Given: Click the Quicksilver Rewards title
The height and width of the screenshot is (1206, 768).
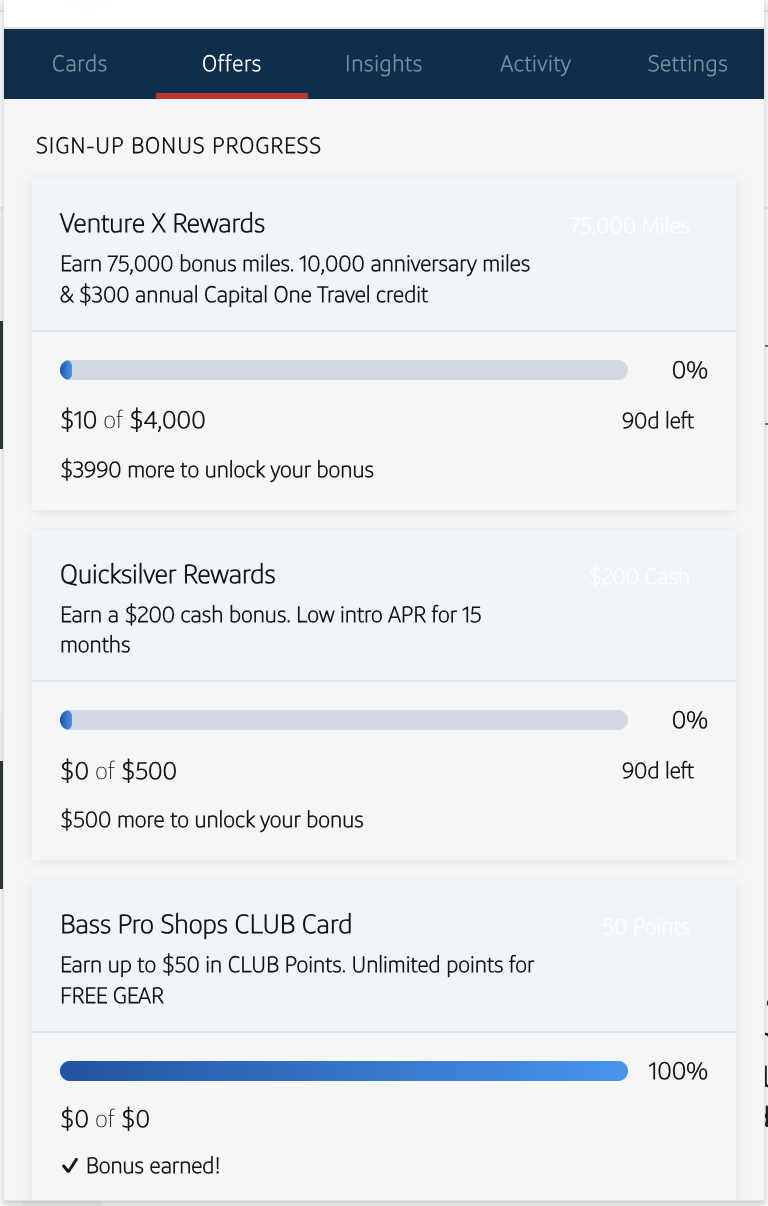Looking at the screenshot, I should pyautogui.click(x=167, y=575).
